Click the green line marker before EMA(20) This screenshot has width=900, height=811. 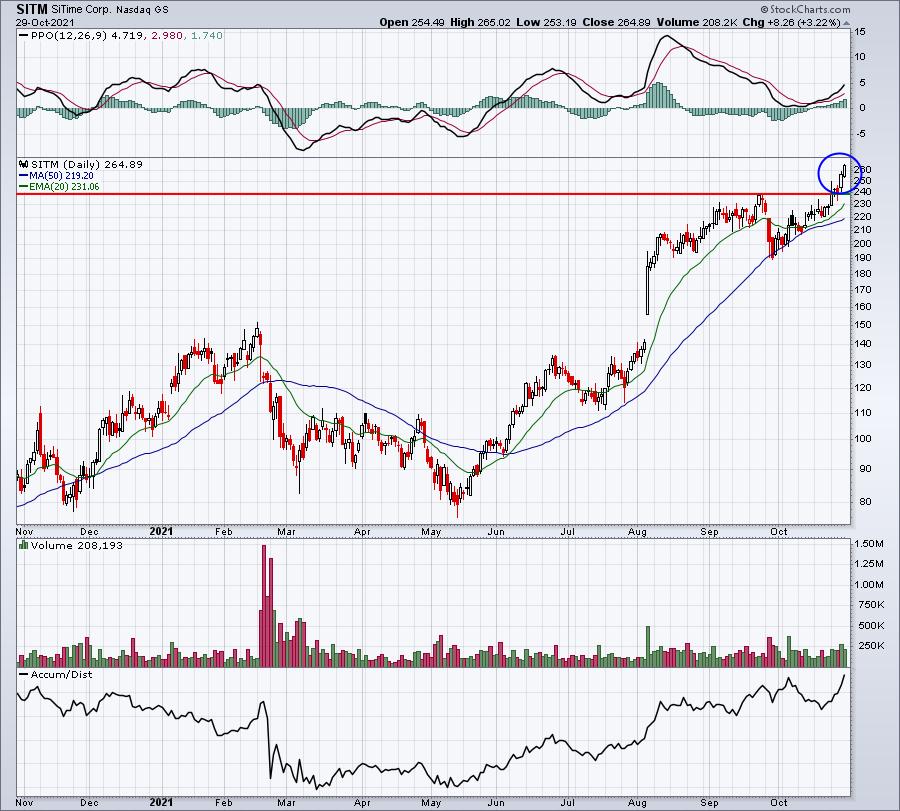[x=24, y=187]
